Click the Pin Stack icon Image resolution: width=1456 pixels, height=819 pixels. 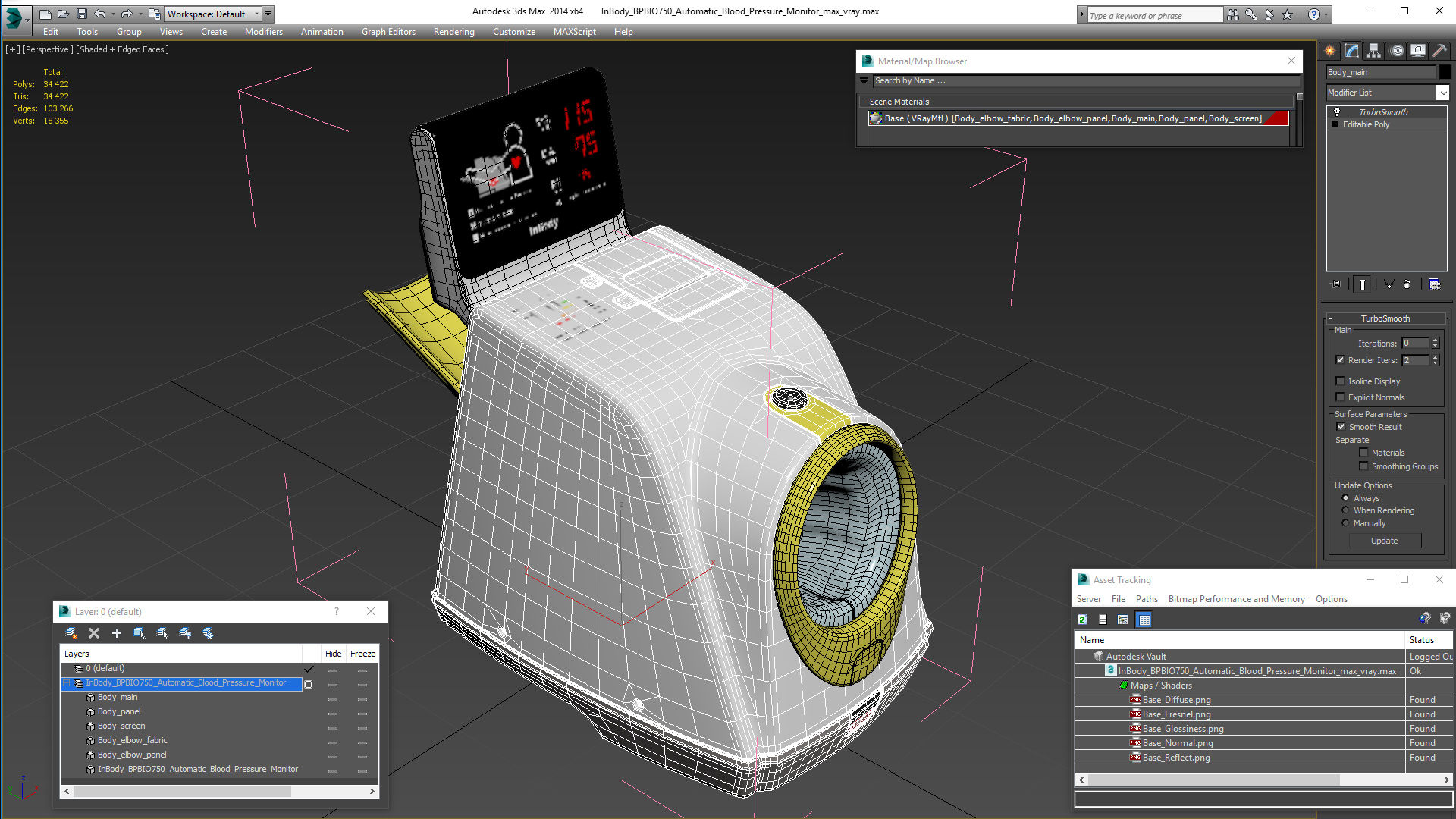click(x=1336, y=284)
